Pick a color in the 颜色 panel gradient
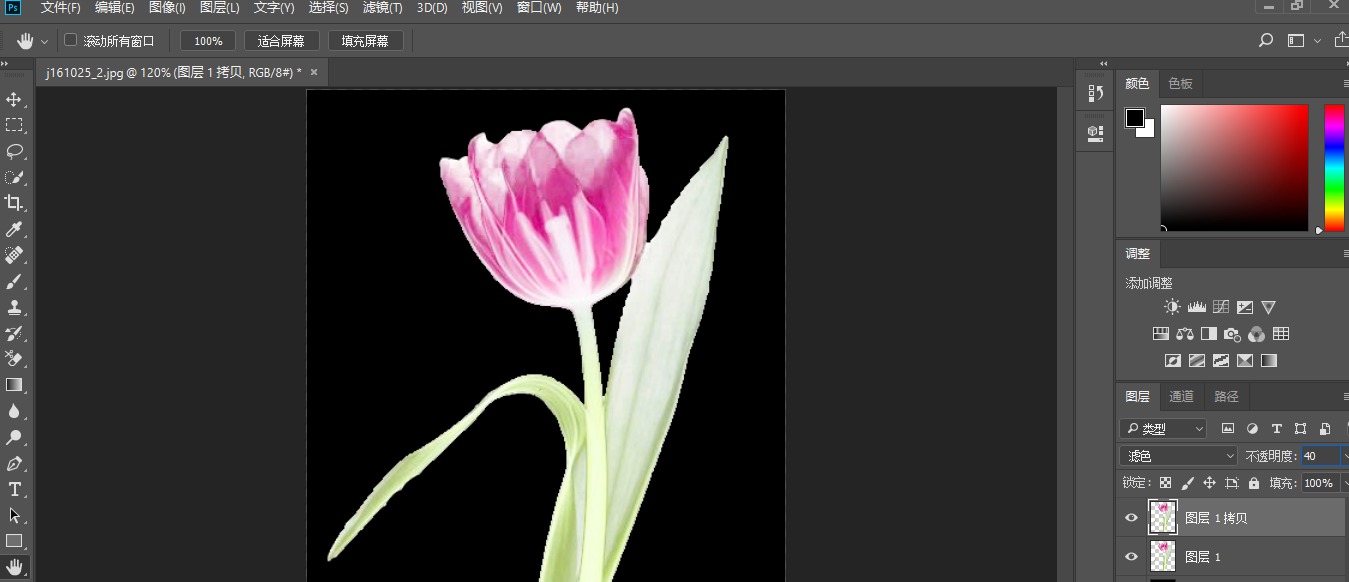This screenshot has width=1349, height=582. pos(1235,168)
